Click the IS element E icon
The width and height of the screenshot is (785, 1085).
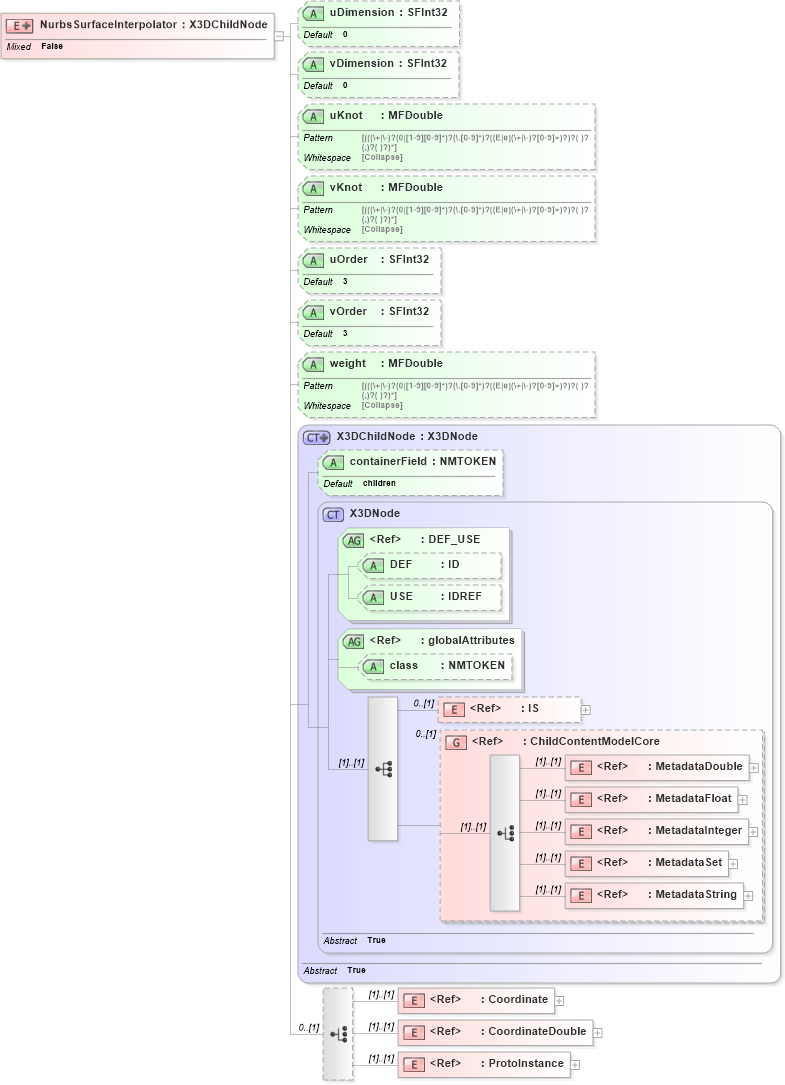pyautogui.click(x=453, y=710)
